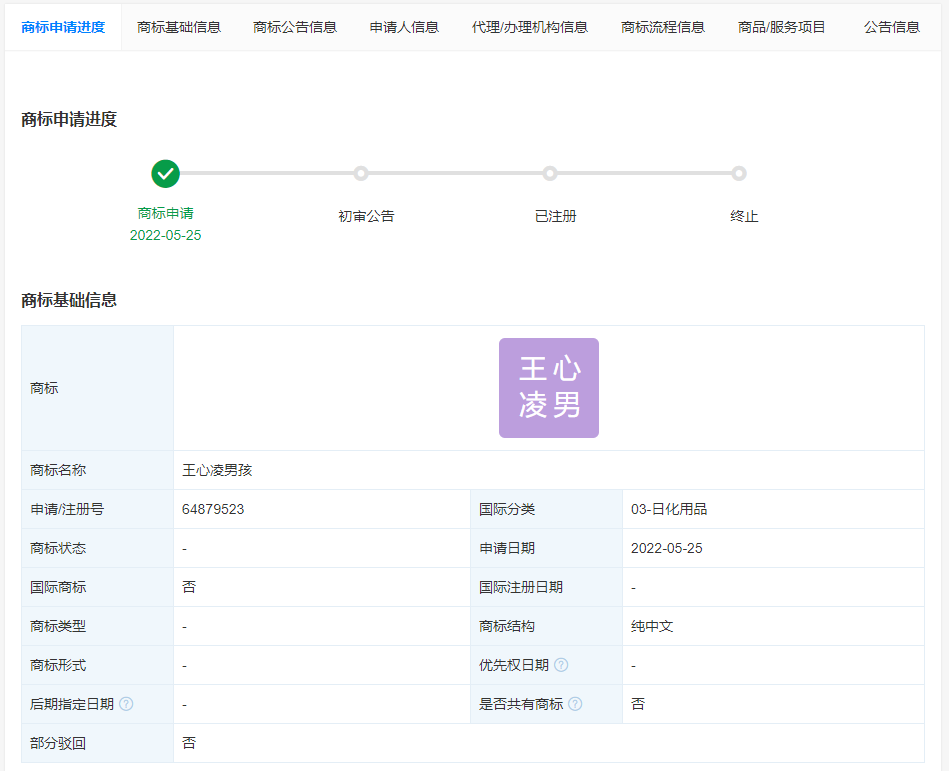The width and height of the screenshot is (949, 771).
Task: Click 2022-05-25 date under progress step
Action: pyautogui.click(x=165, y=235)
